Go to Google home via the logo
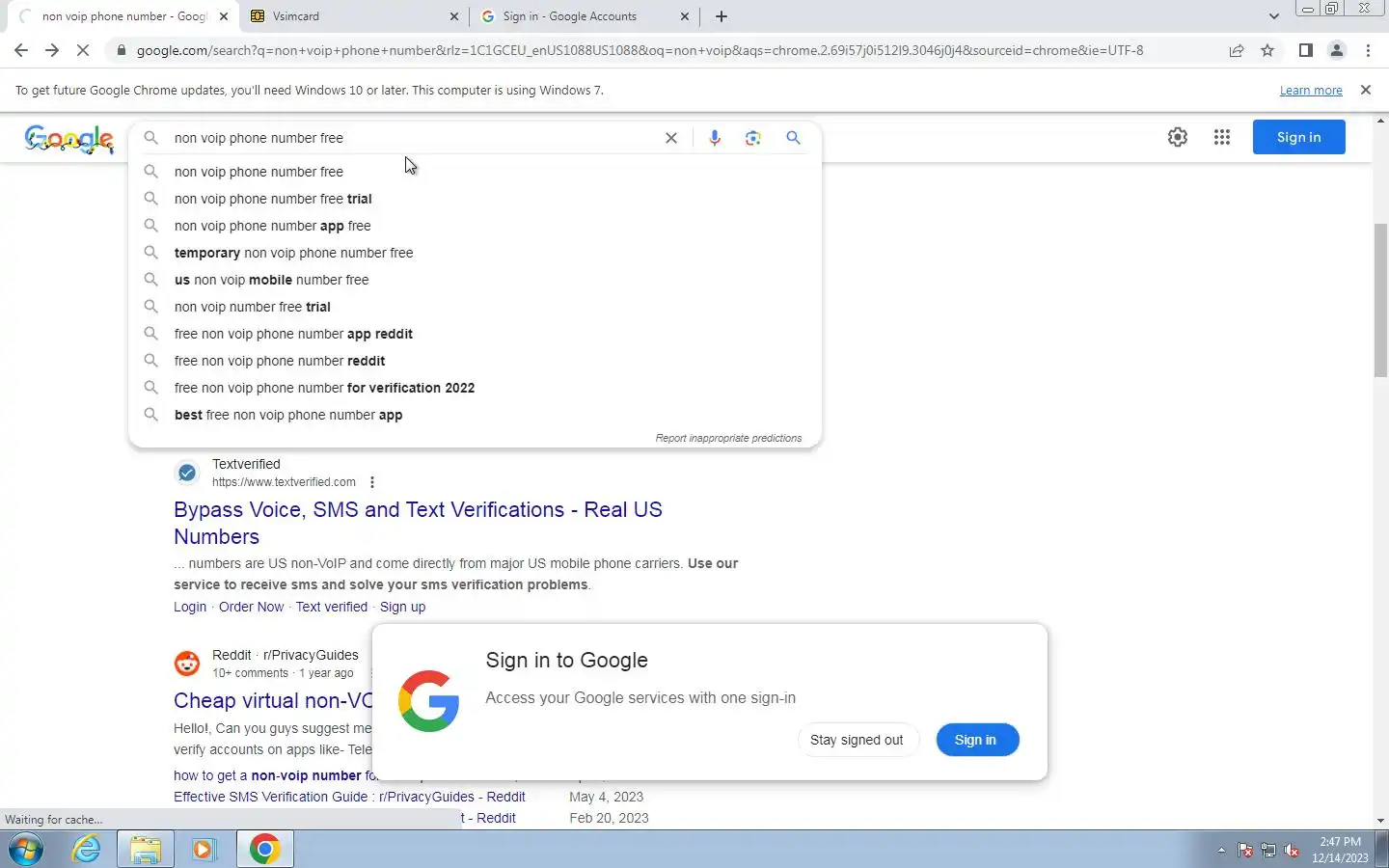The image size is (1389, 868). [69, 139]
